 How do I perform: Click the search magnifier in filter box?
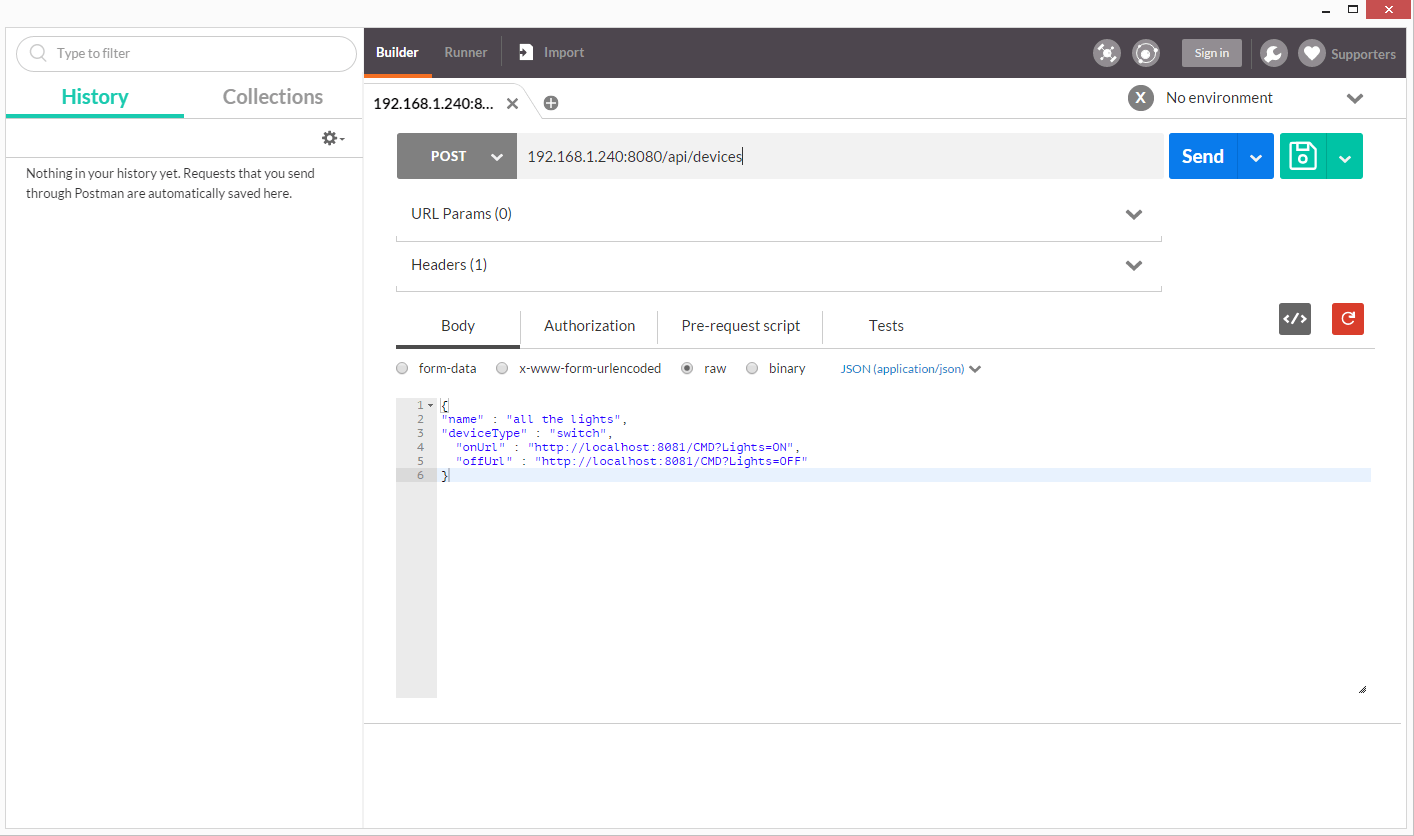point(39,53)
